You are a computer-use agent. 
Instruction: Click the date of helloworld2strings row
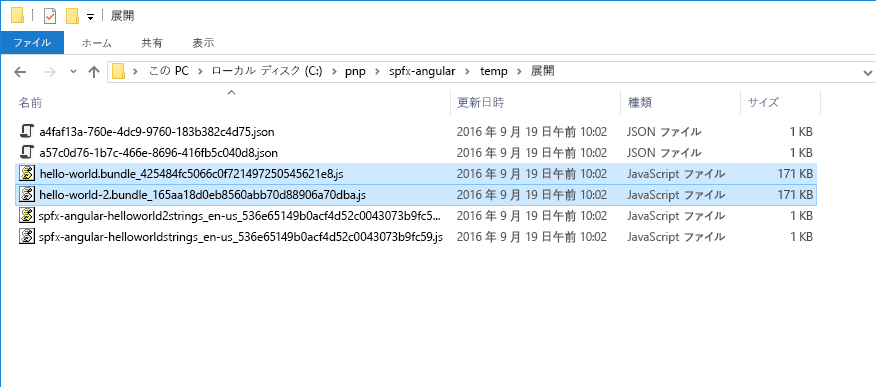(531, 216)
